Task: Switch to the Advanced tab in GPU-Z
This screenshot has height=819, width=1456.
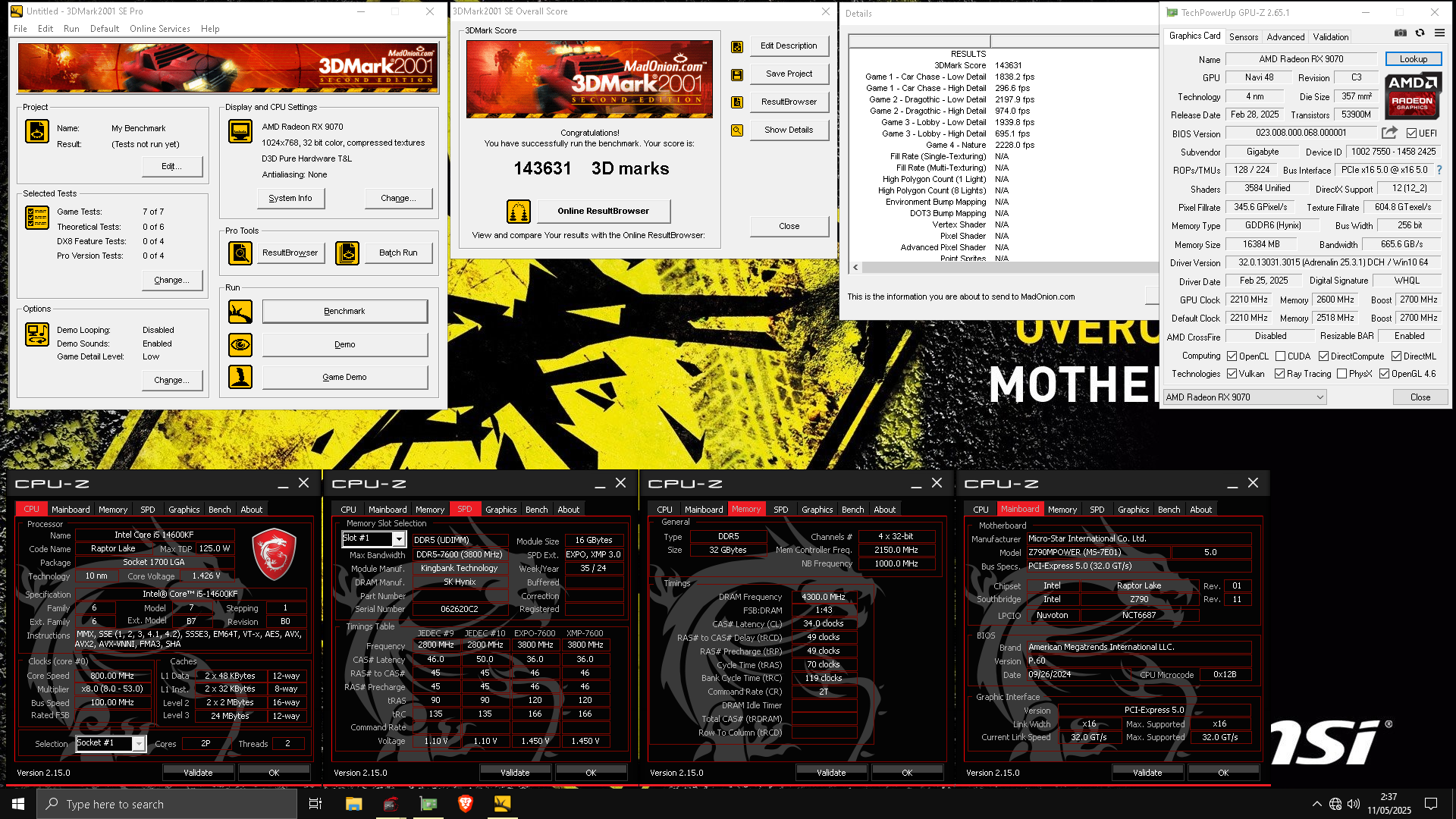Action: pyautogui.click(x=1286, y=37)
